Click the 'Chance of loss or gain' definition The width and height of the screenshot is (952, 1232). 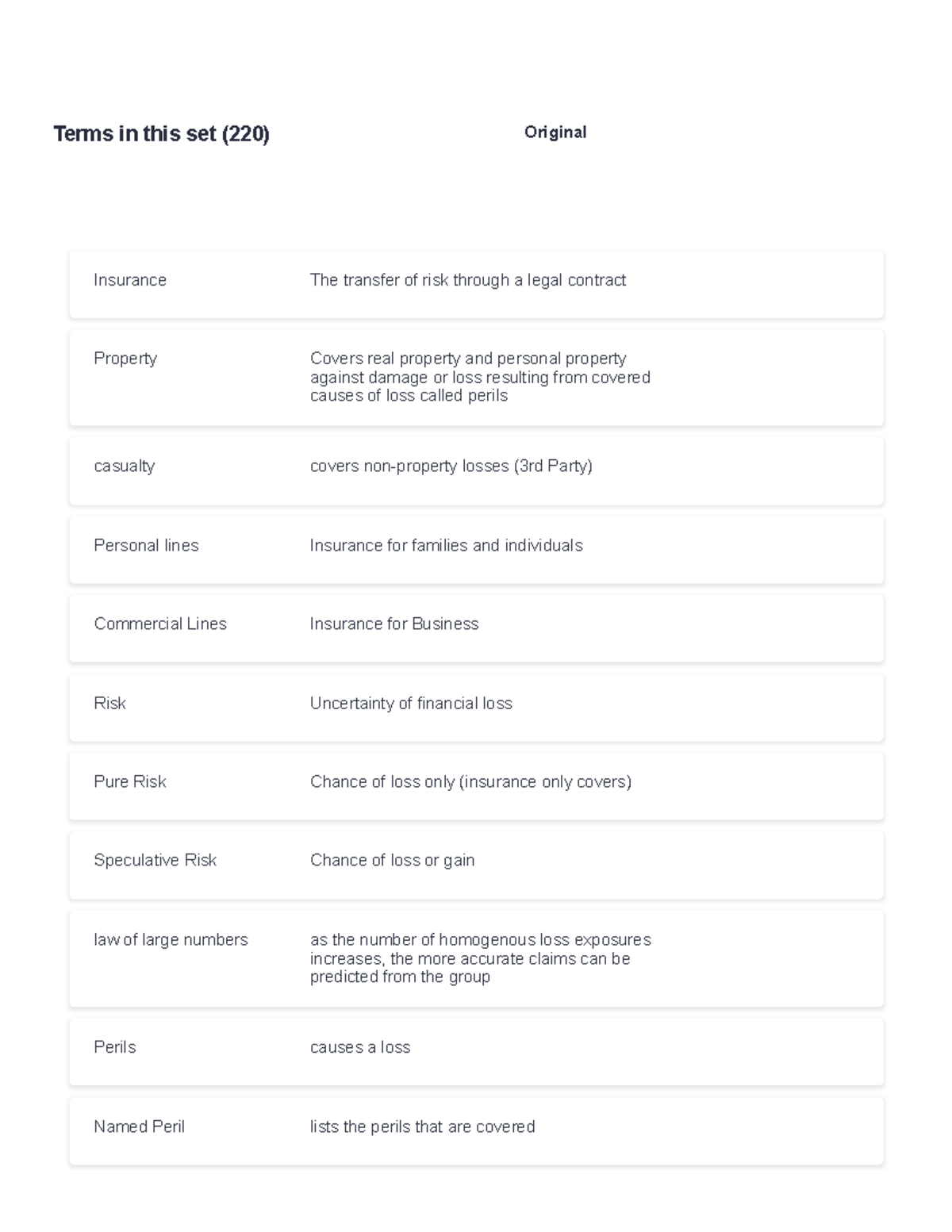(392, 861)
